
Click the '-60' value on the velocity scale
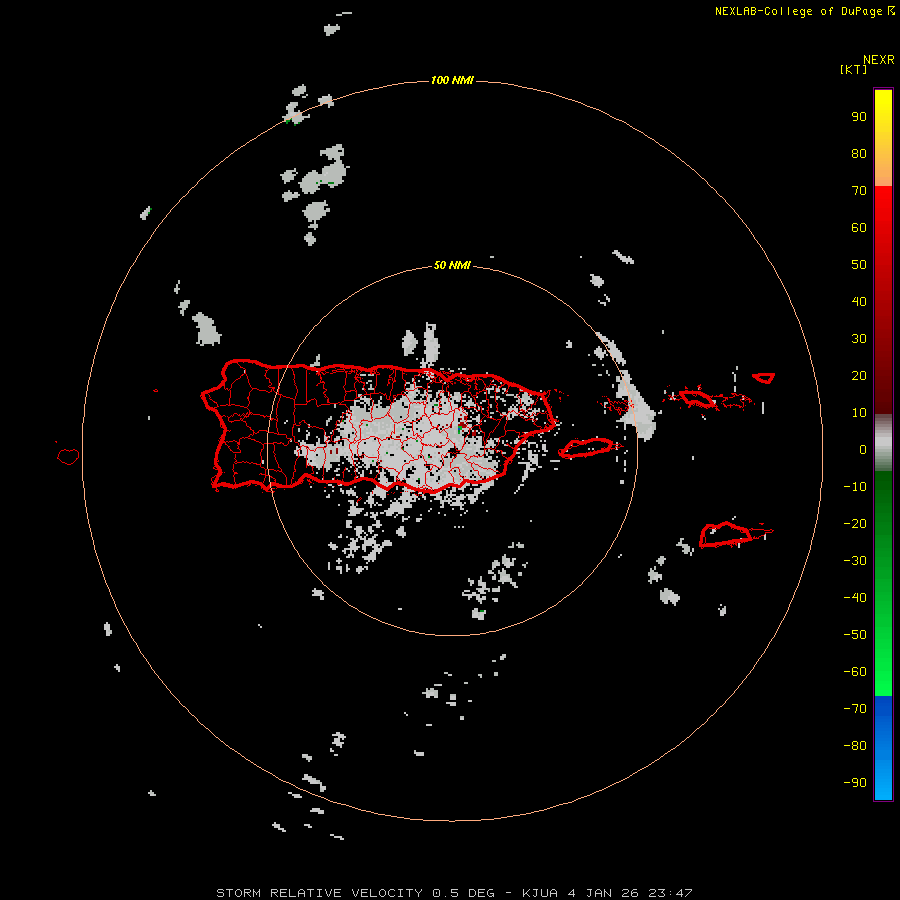pyautogui.click(x=855, y=672)
